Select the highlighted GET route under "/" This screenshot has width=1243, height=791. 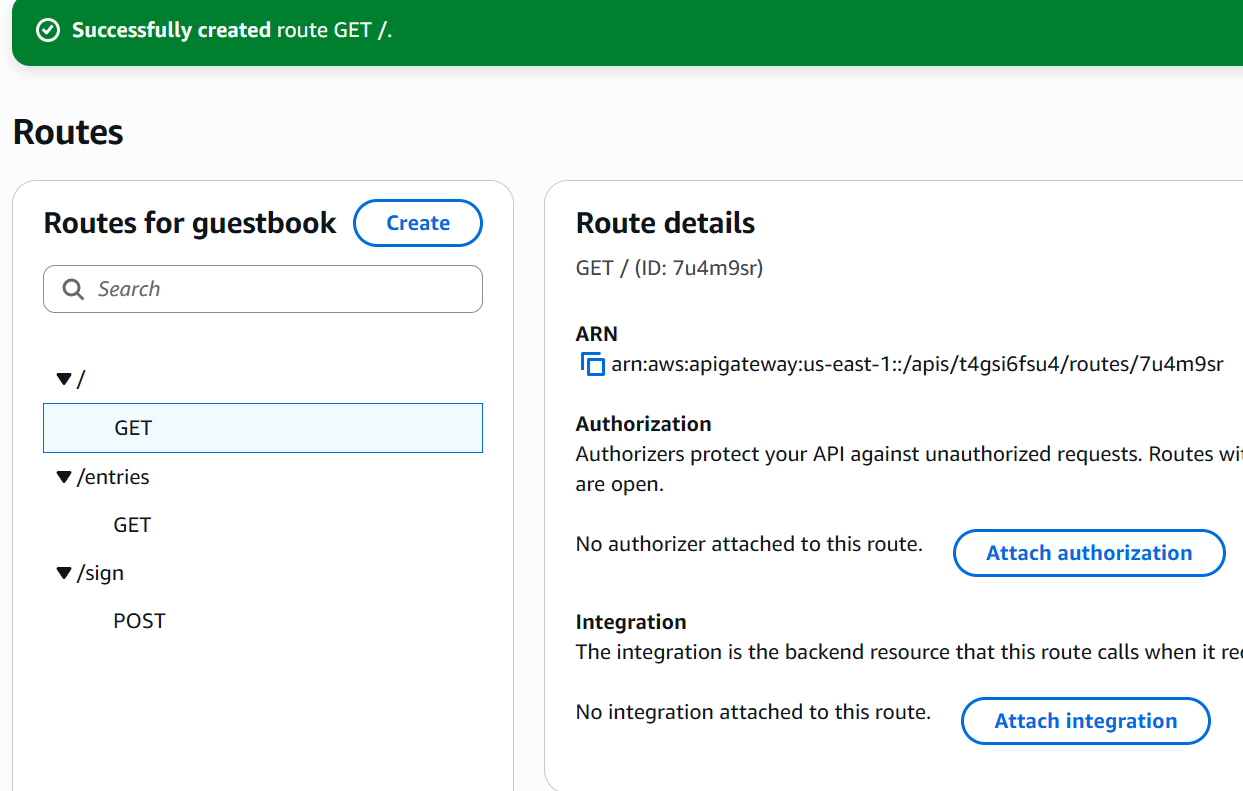[x=133, y=428]
